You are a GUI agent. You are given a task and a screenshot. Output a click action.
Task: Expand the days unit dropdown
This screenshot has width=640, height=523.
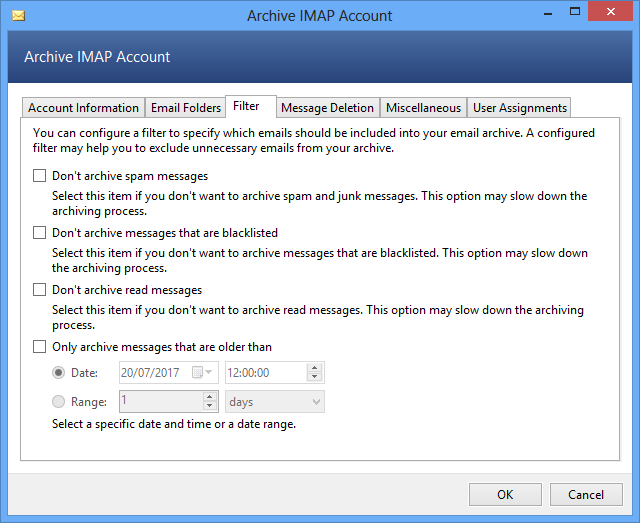[316, 401]
